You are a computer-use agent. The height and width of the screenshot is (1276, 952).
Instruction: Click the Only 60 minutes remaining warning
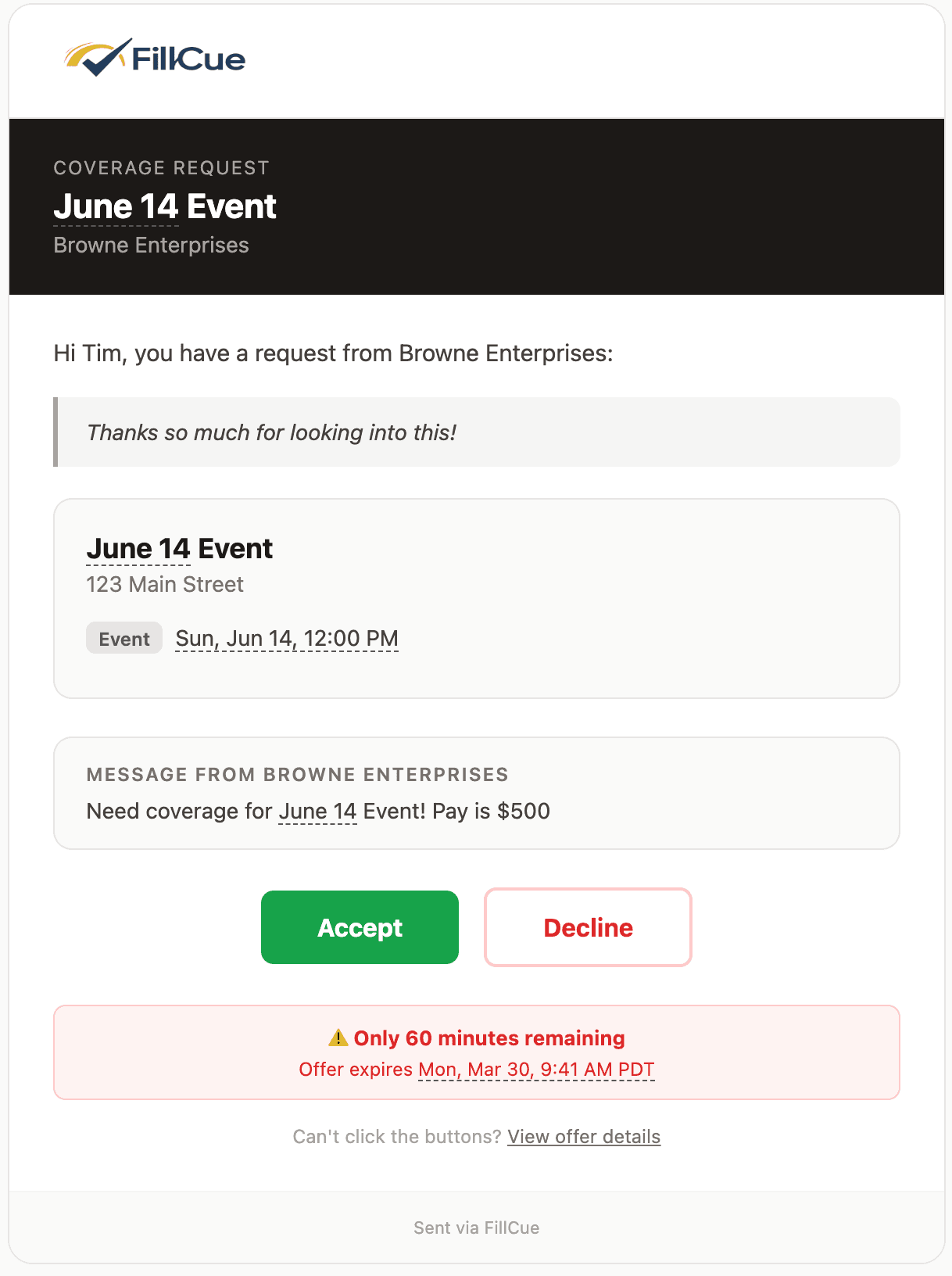click(x=490, y=1038)
